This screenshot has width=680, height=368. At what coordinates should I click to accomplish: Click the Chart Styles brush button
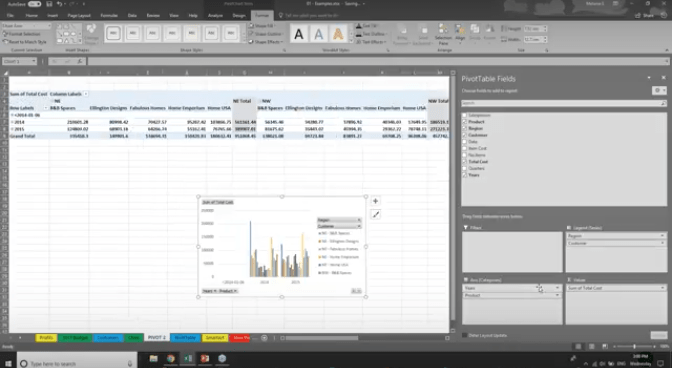point(376,215)
